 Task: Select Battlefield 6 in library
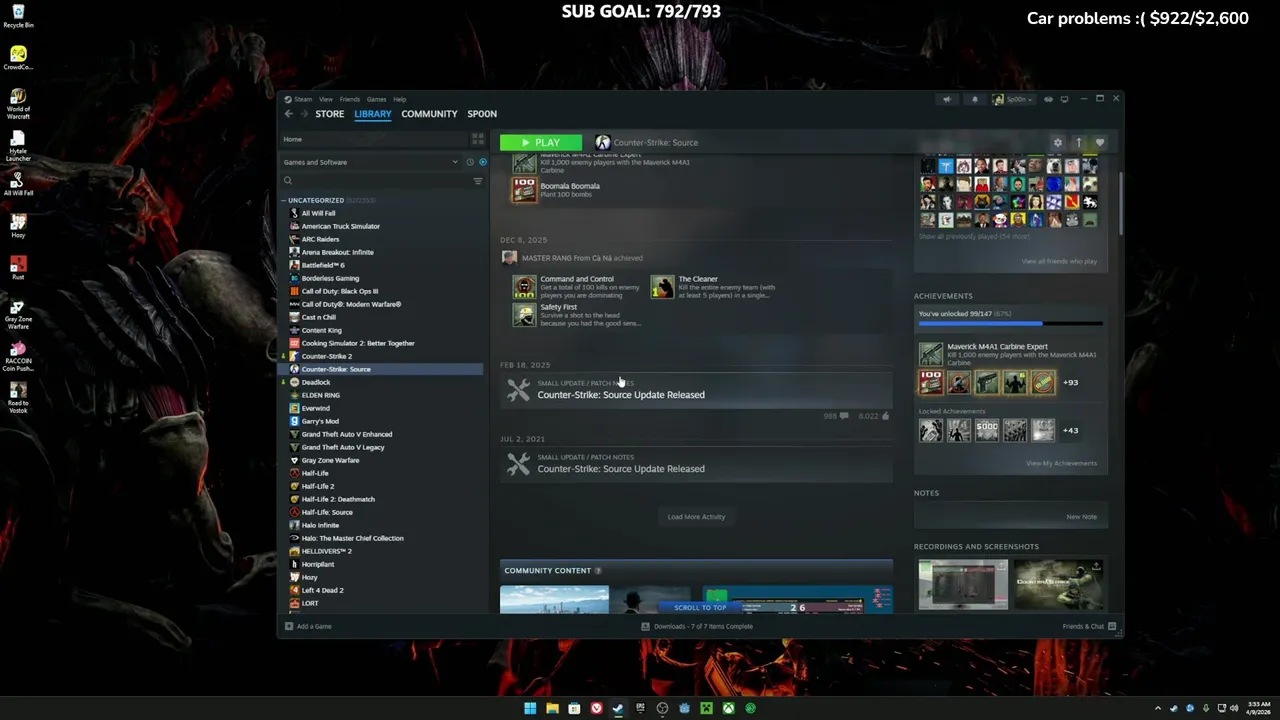point(322,265)
